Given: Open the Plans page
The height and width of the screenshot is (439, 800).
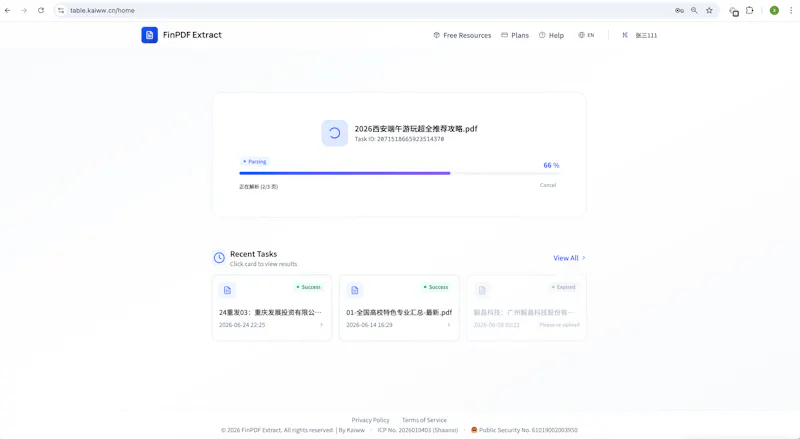Looking at the screenshot, I should [x=515, y=35].
